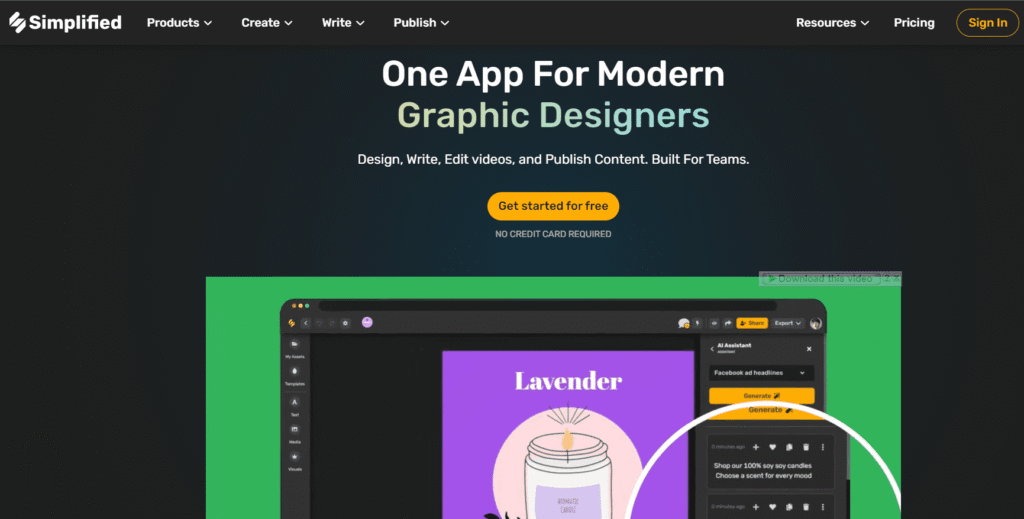Click the Get started for free button
This screenshot has height=519, width=1024.
coord(553,206)
